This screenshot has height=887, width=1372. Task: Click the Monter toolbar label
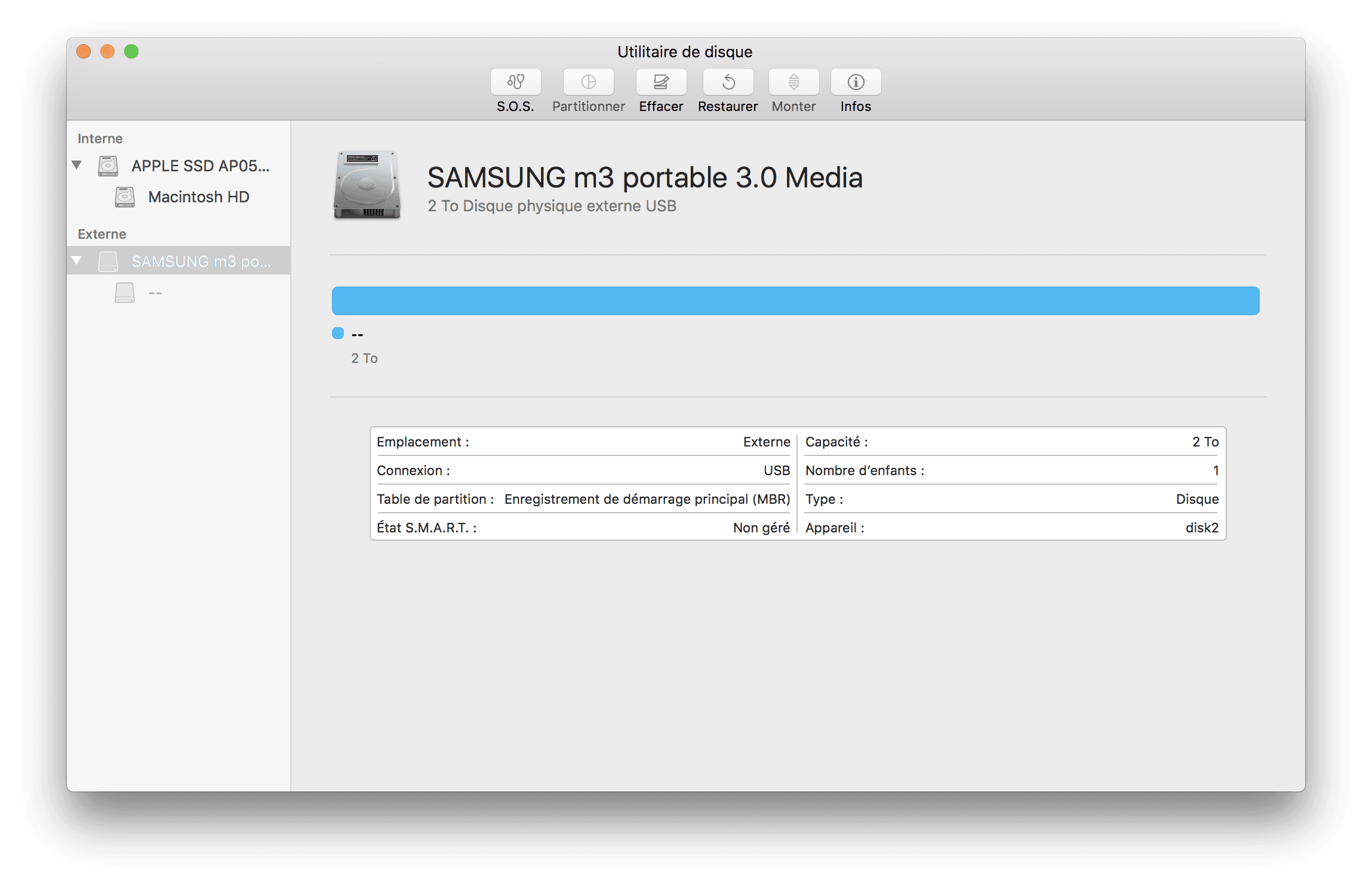(x=793, y=107)
